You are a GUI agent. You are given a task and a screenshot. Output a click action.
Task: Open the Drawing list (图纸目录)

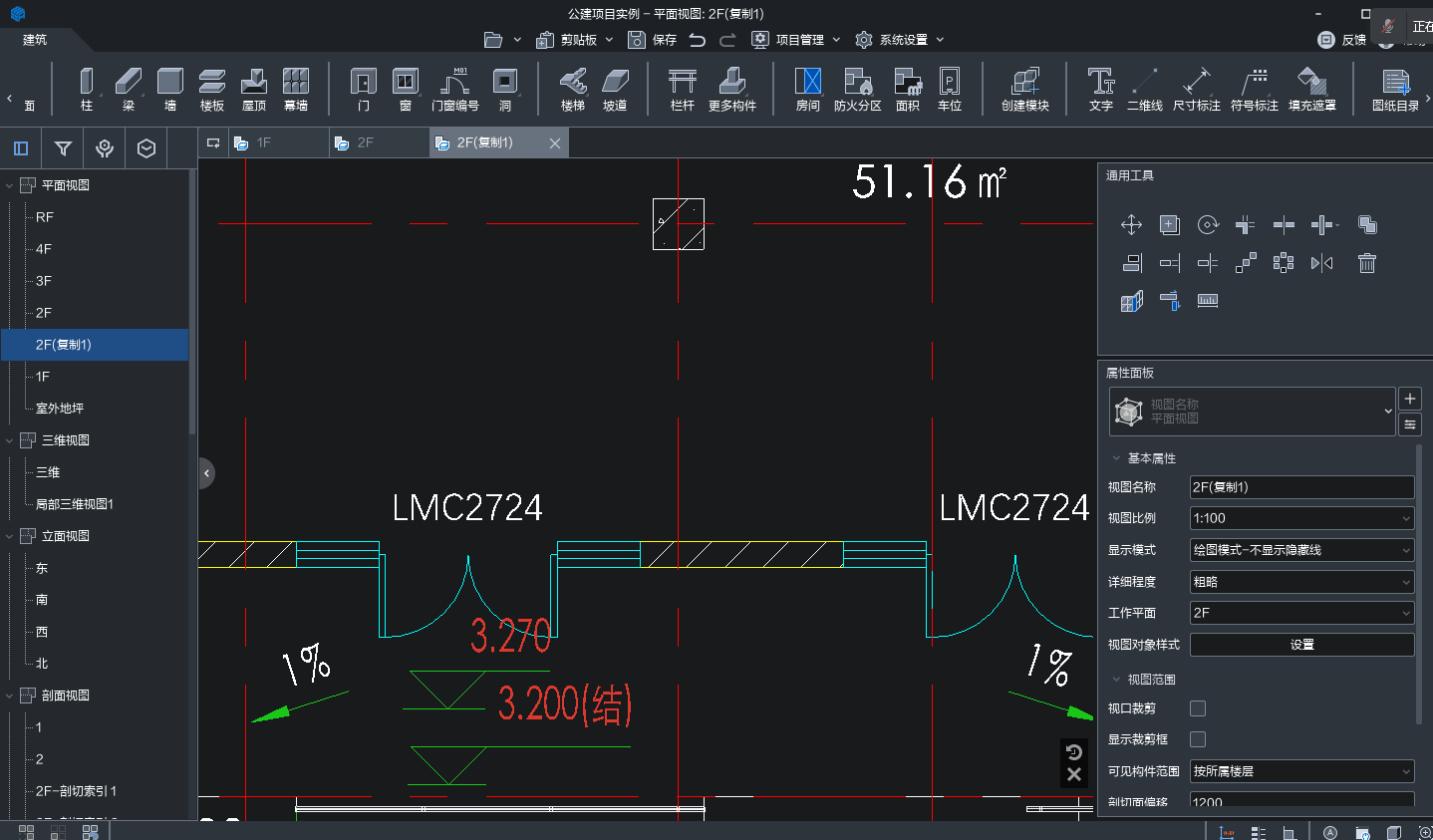click(1395, 89)
